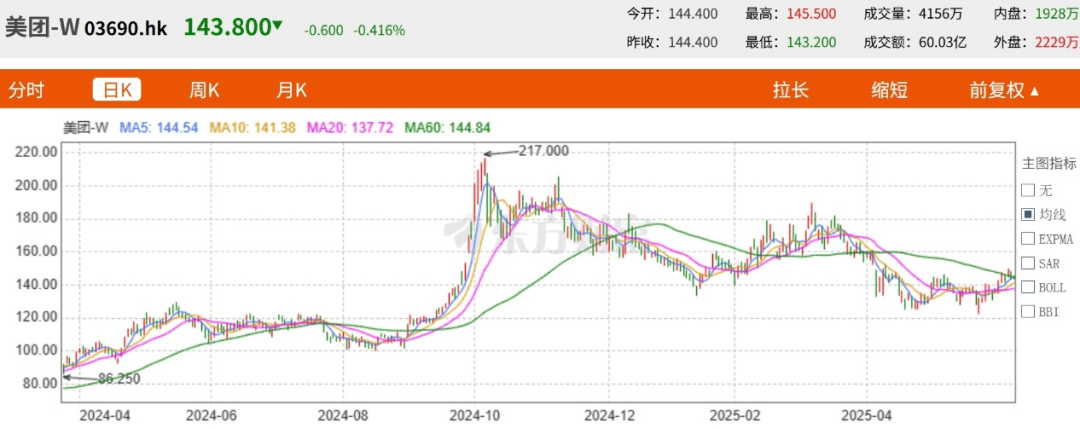Open the 周K weekly chart tab
Image resolution: width=1080 pixels, height=428 pixels.
coord(204,90)
